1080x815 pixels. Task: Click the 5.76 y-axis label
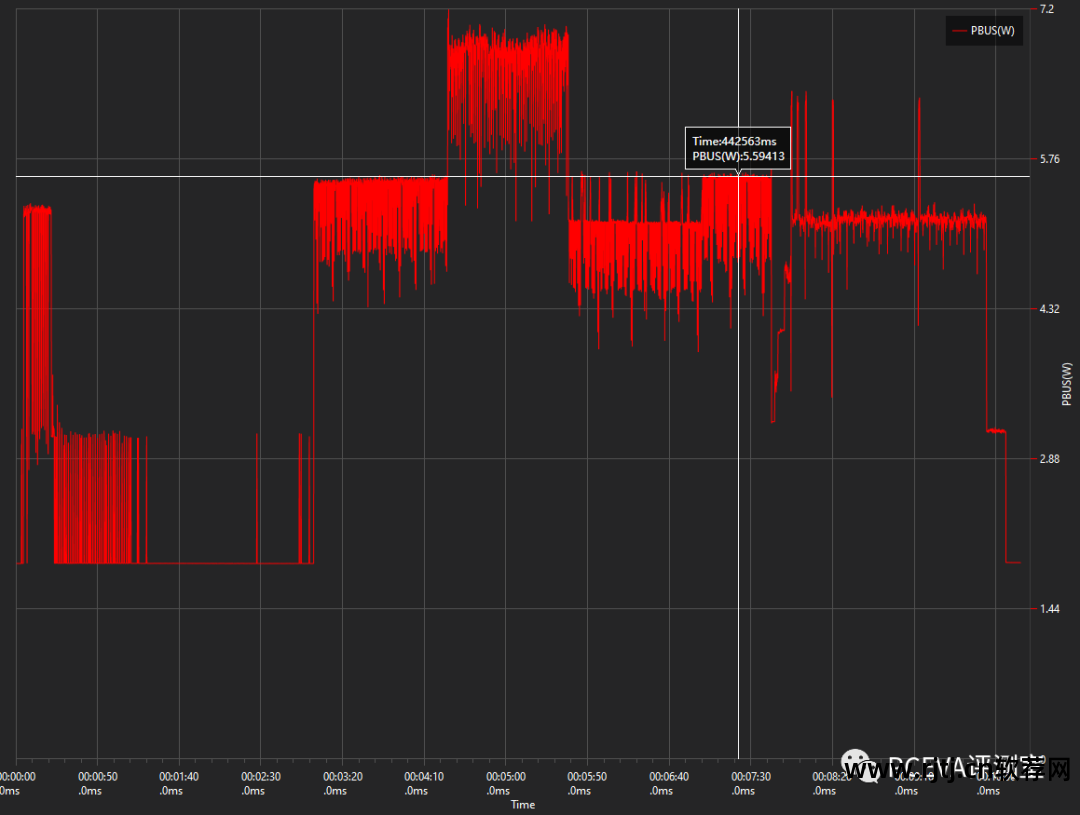coord(1050,159)
